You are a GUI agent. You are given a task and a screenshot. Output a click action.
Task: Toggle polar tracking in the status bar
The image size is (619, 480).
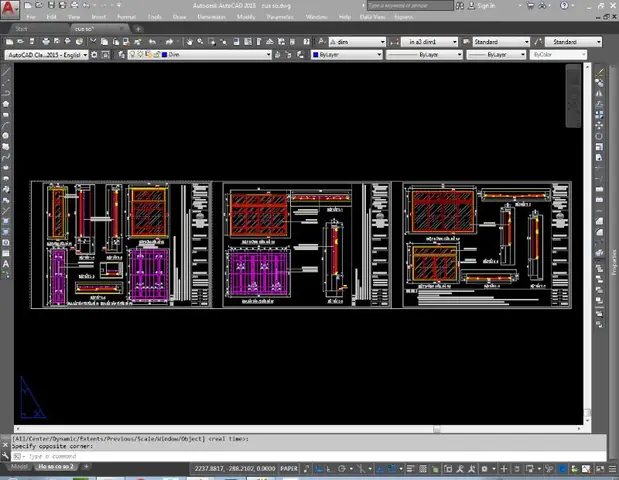pyautogui.click(x=342, y=469)
